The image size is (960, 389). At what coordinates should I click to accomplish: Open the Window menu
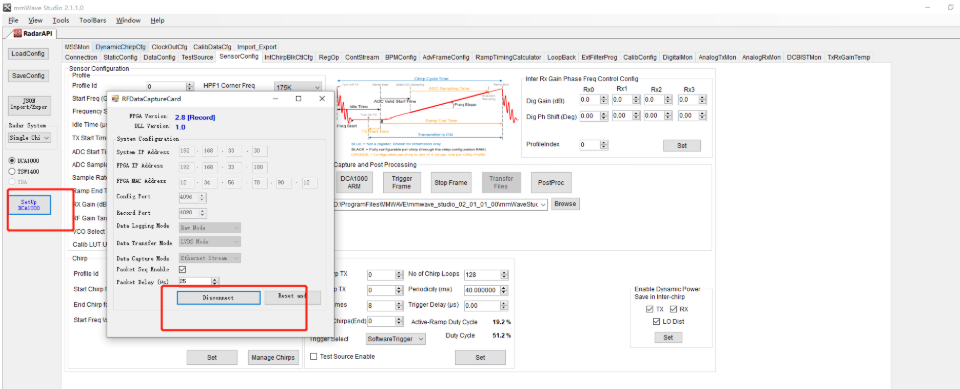[128, 20]
